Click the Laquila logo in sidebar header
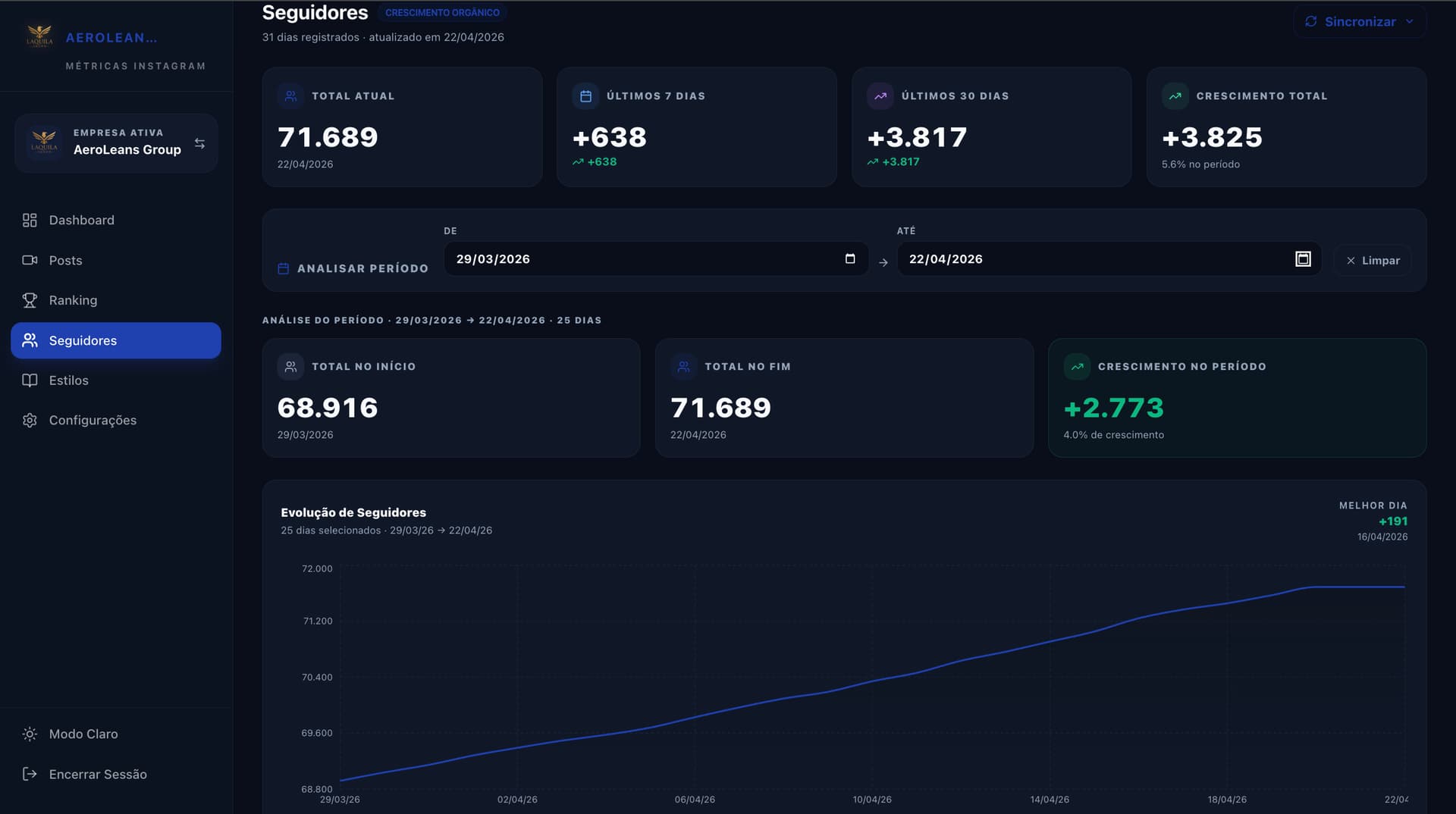The width and height of the screenshot is (1456, 814). point(39,36)
